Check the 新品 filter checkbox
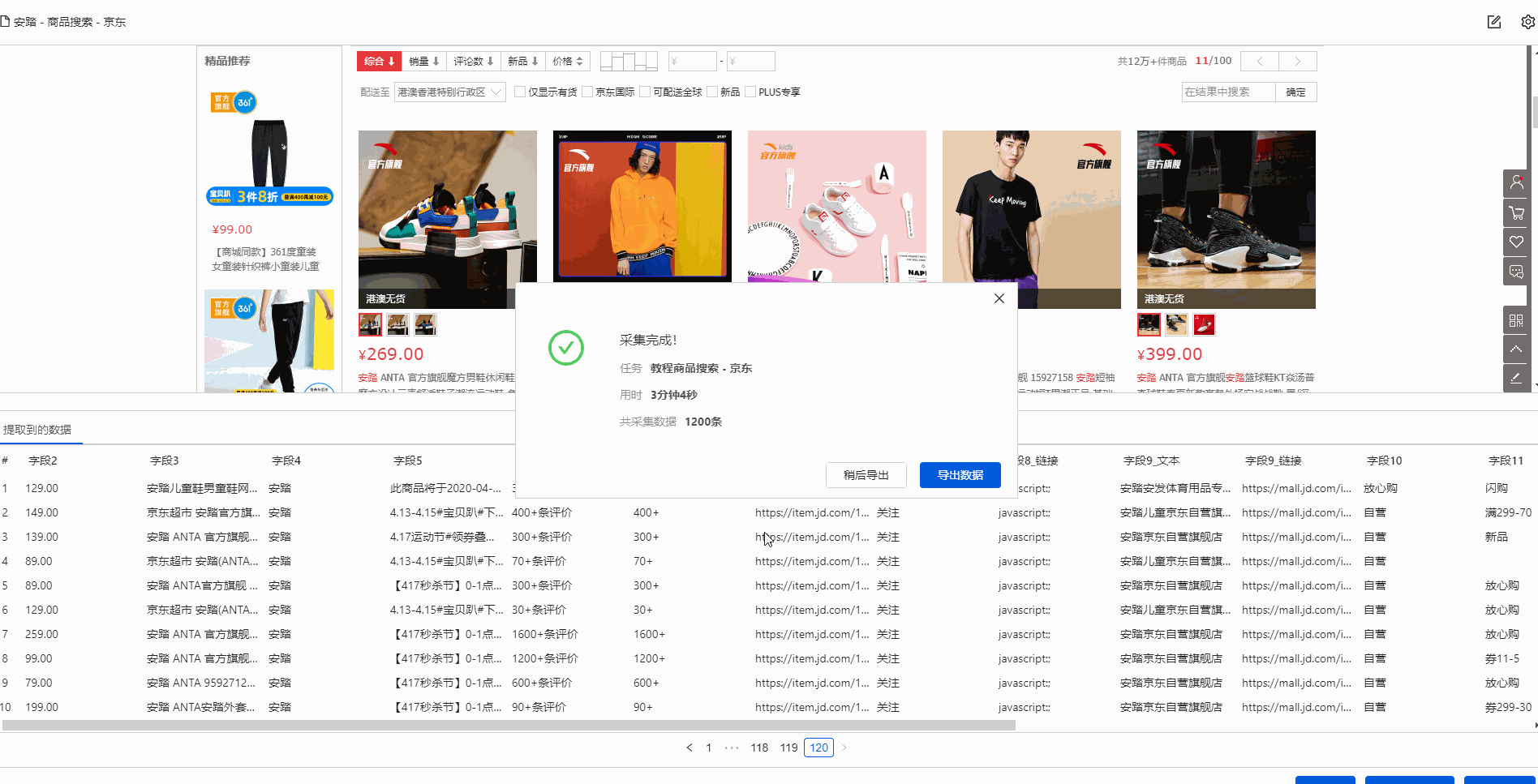The height and width of the screenshot is (784, 1538). click(712, 92)
